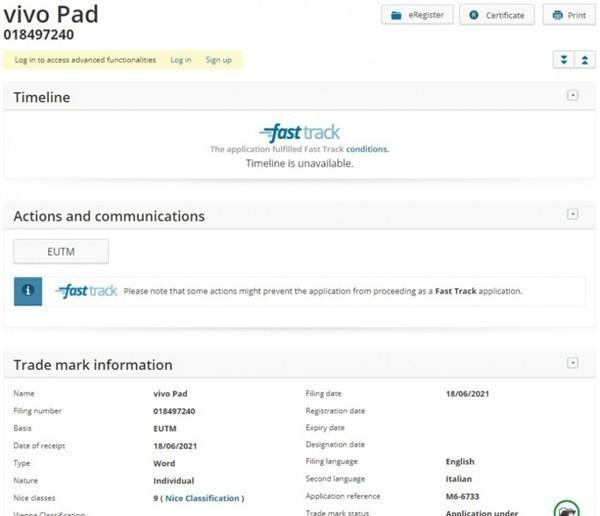
Task: Click the Designation date label
Action: click(335, 444)
